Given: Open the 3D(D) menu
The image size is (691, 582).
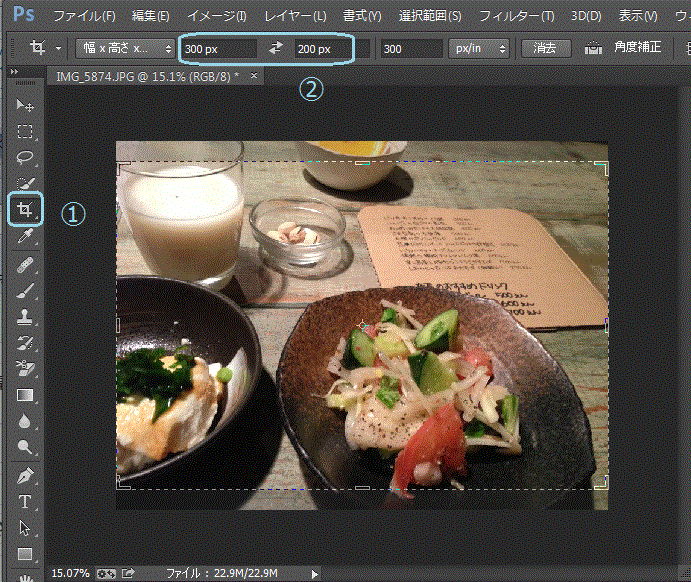Looking at the screenshot, I should 586,16.
